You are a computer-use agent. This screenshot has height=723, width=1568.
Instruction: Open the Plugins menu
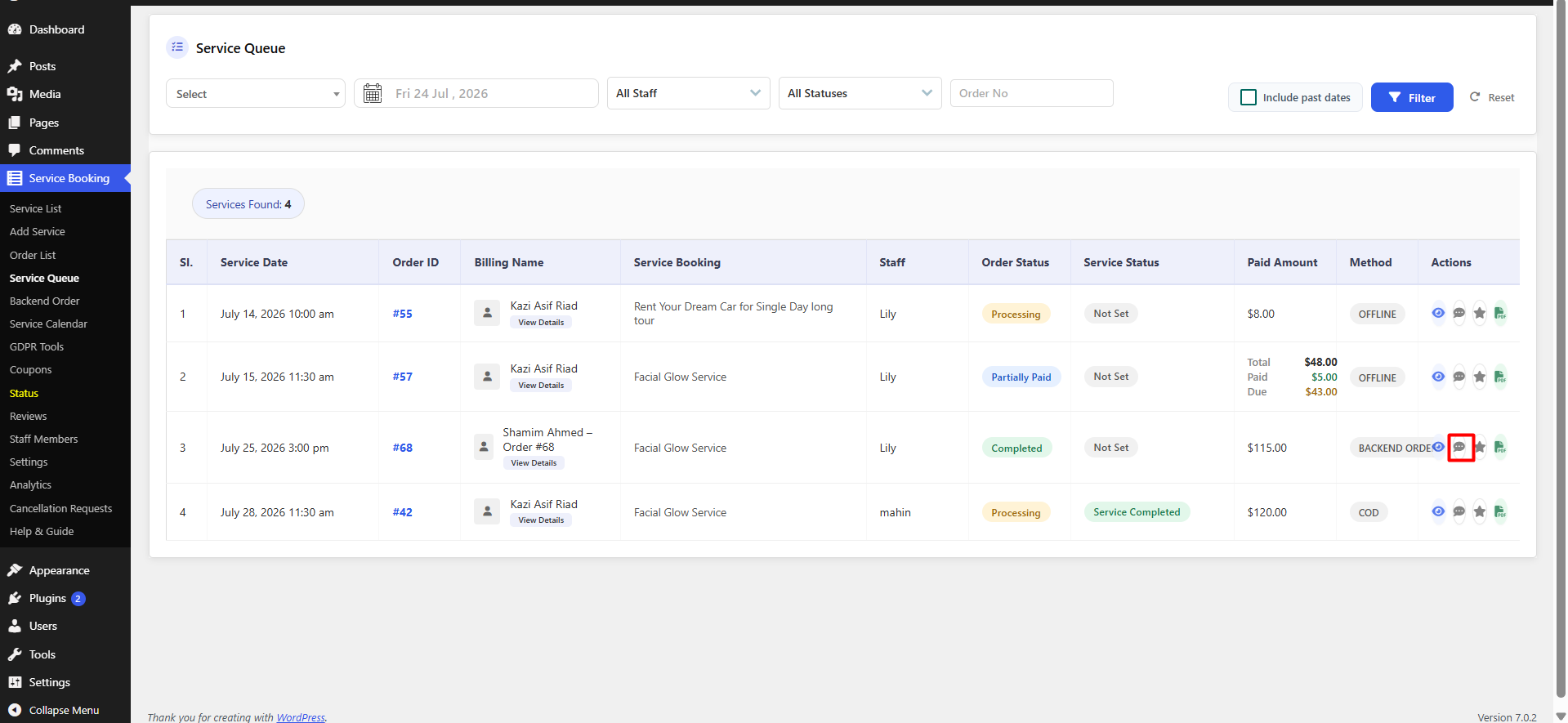[65, 598]
